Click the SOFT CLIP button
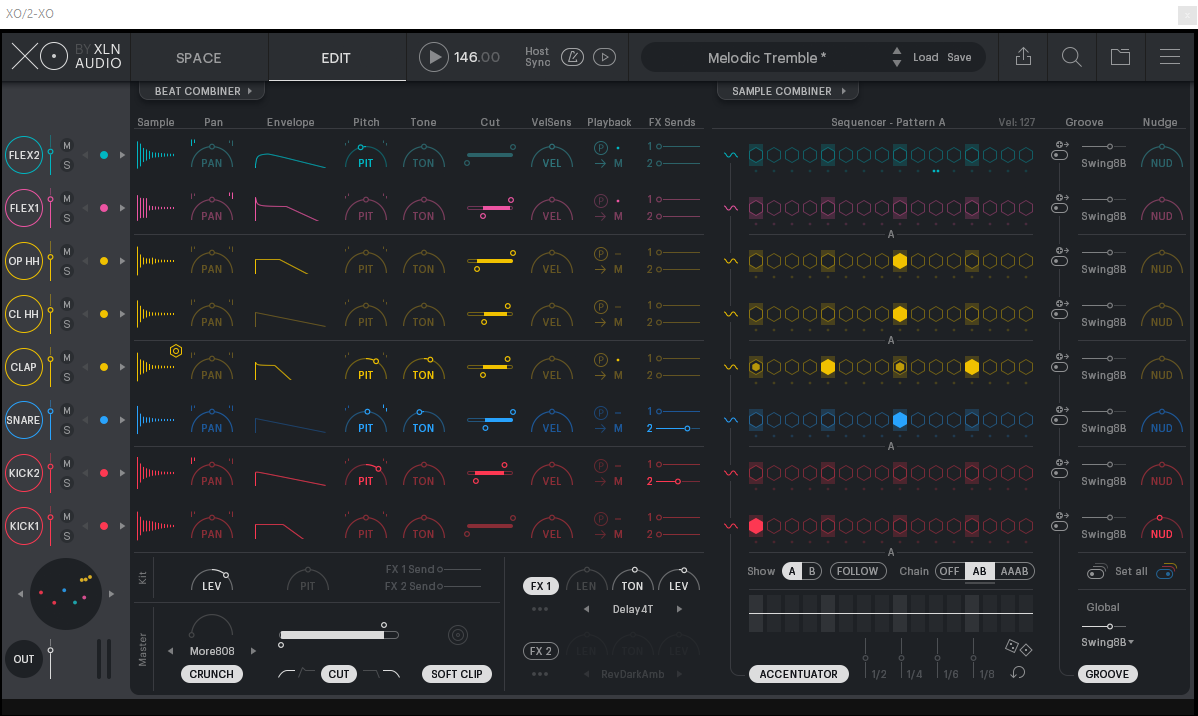This screenshot has width=1198, height=716. point(456,674)
